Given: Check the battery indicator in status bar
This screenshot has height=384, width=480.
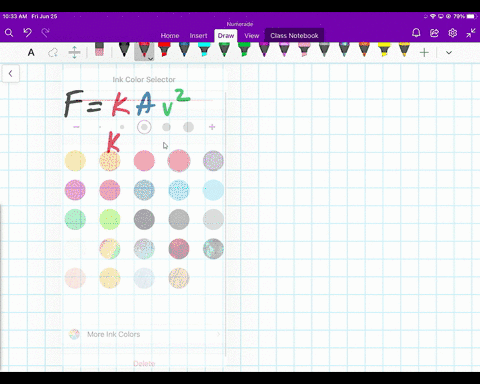Looking at the screenshot, I should click(471, 16).
